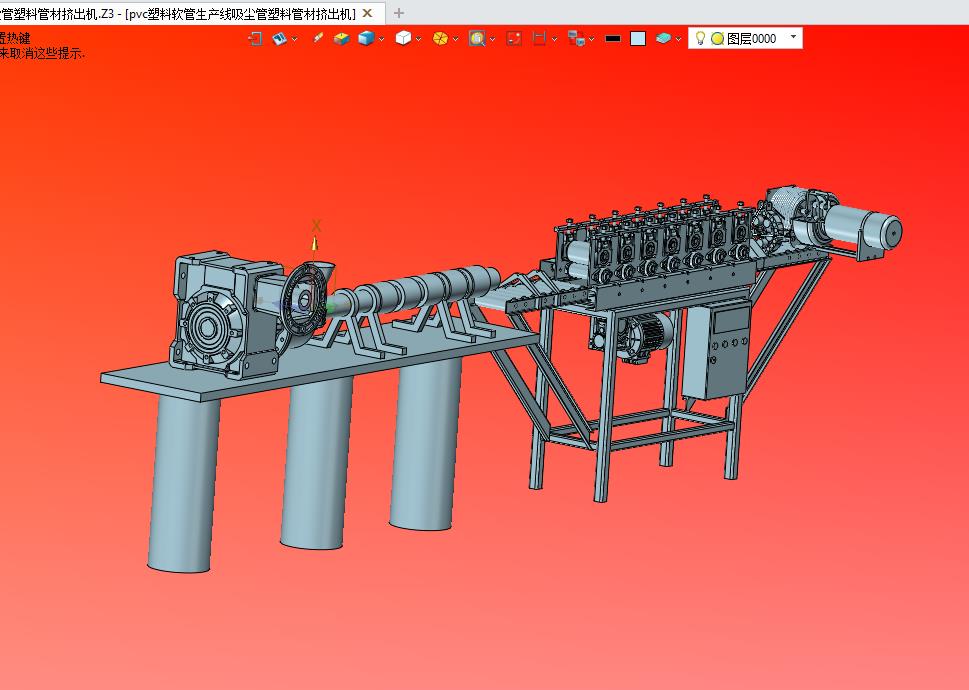
Task: Click the white cube view icon
Action: coord(403,38)
